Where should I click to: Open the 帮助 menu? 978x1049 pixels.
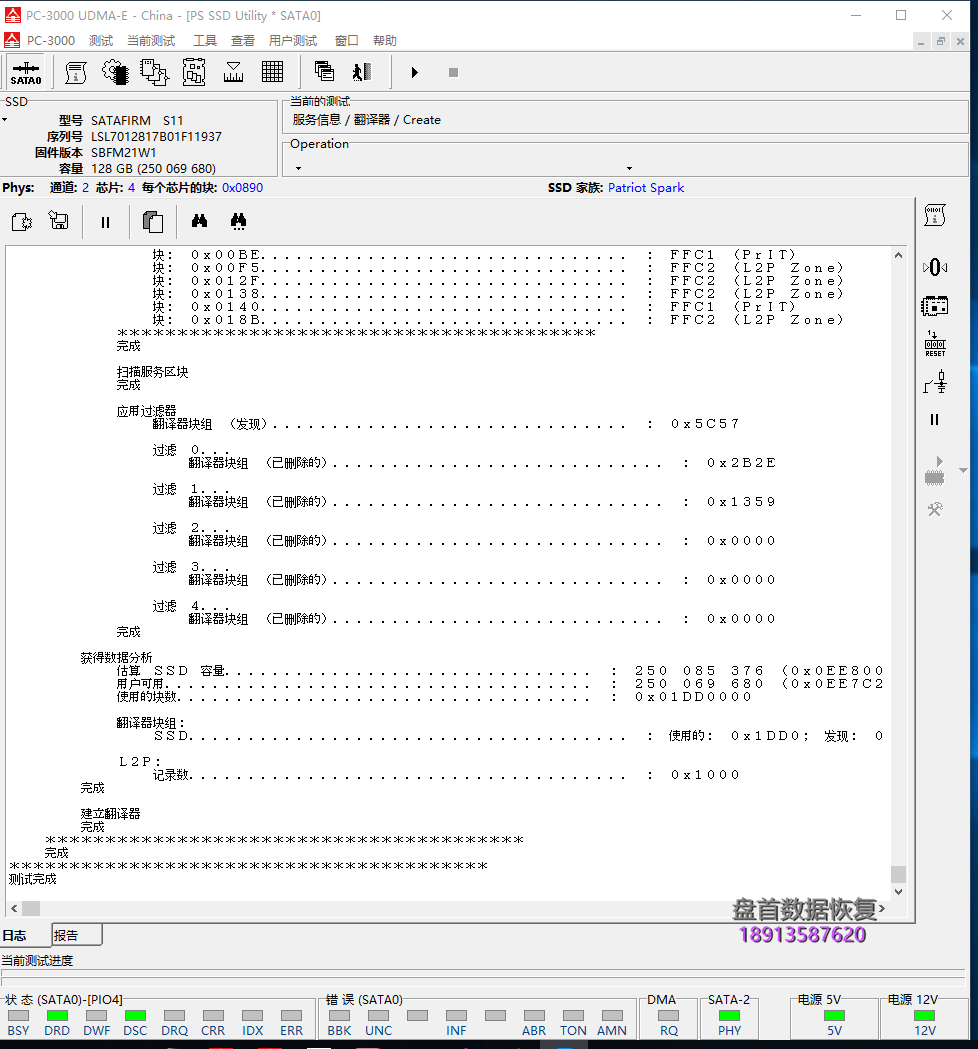385,40
